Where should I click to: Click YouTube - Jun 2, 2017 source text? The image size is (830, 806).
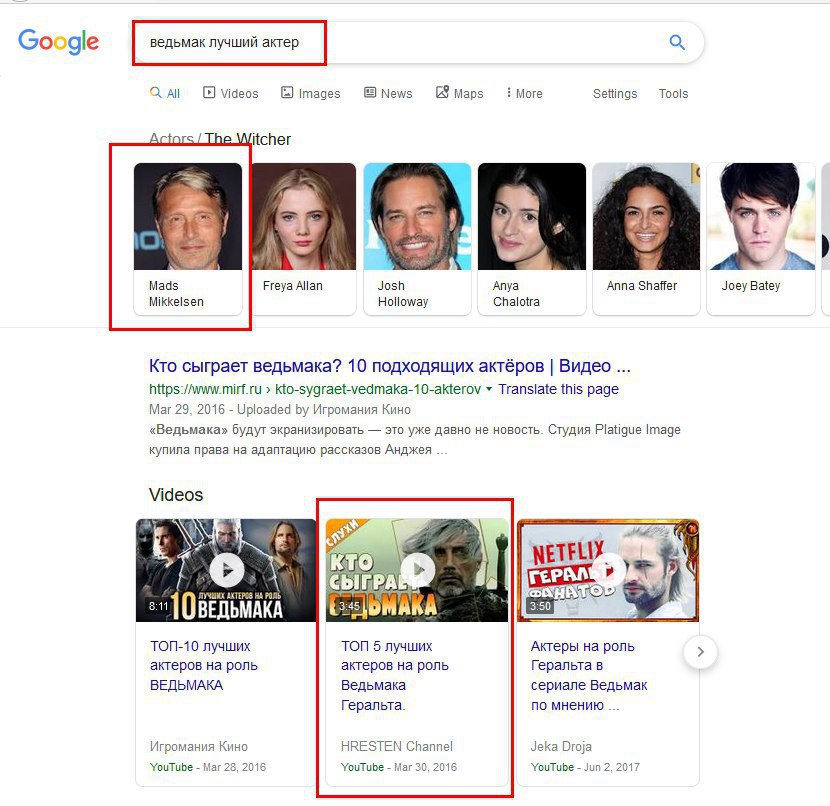tap(585, 767)
